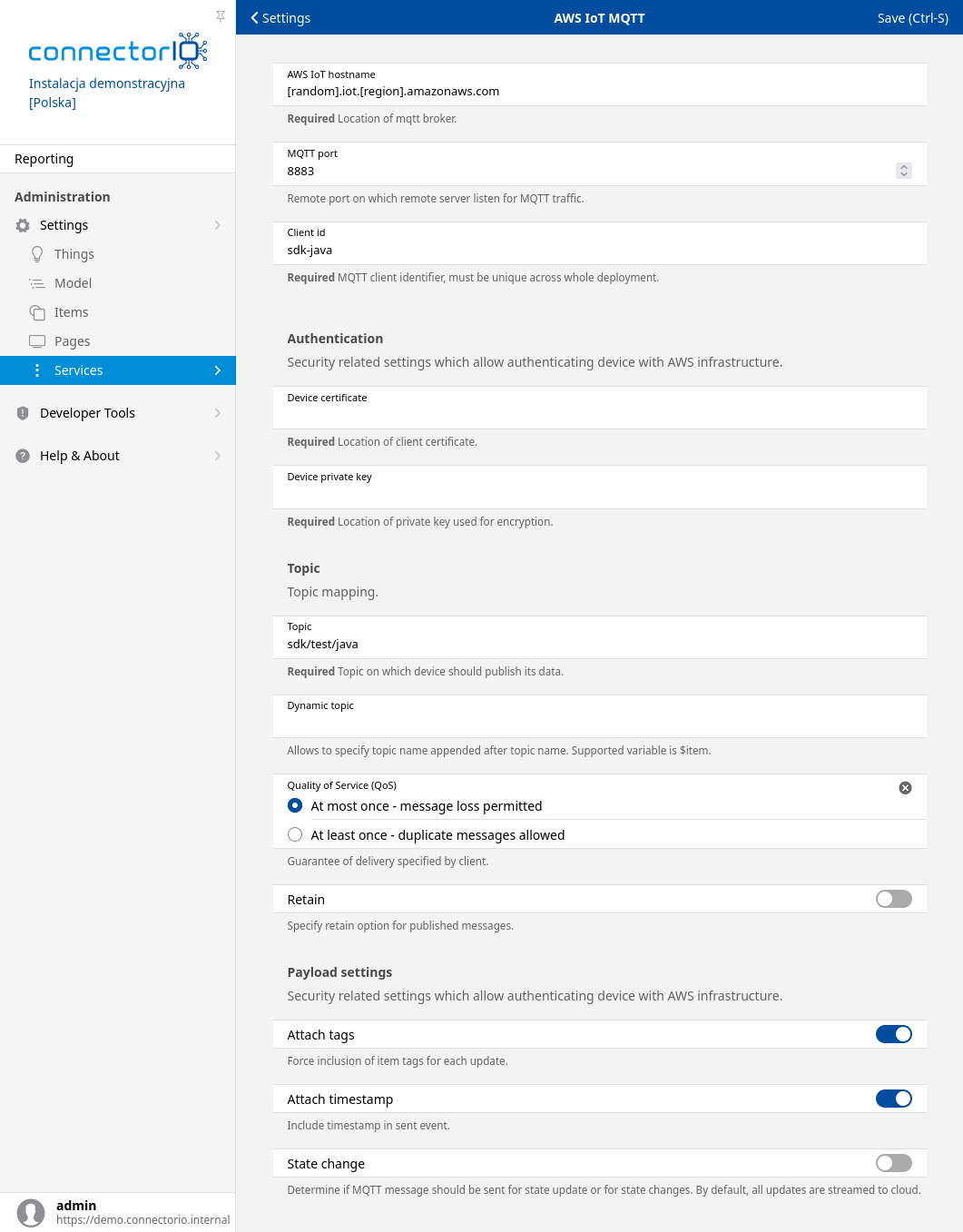Image resolution: width=963 pixels, height=1232 pixels.
Task: Click the Pages monitor icon
Action: [37, 341]
